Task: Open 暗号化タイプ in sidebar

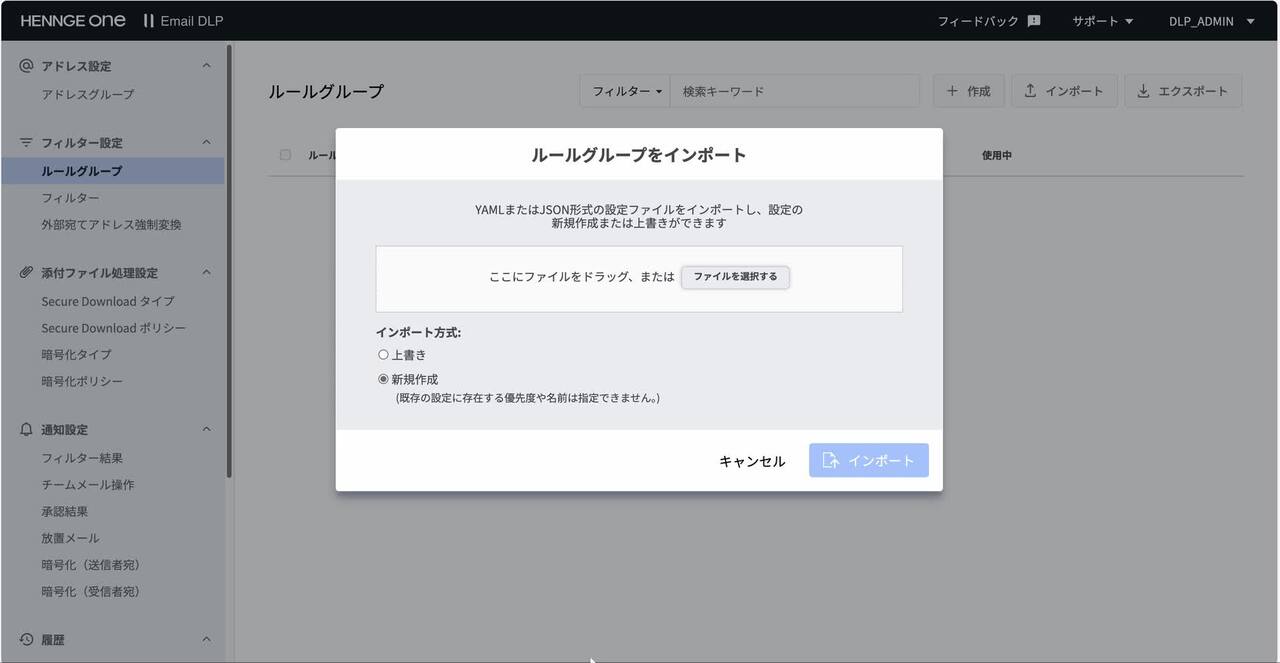Action: [x=76, y=355]
